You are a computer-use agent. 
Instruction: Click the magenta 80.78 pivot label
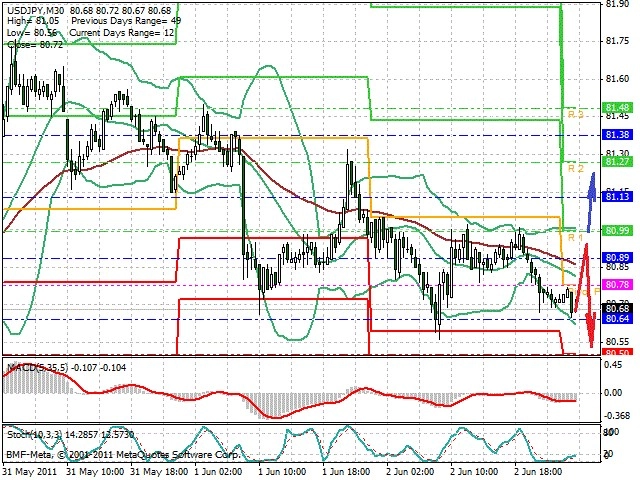tap(617, 284)
